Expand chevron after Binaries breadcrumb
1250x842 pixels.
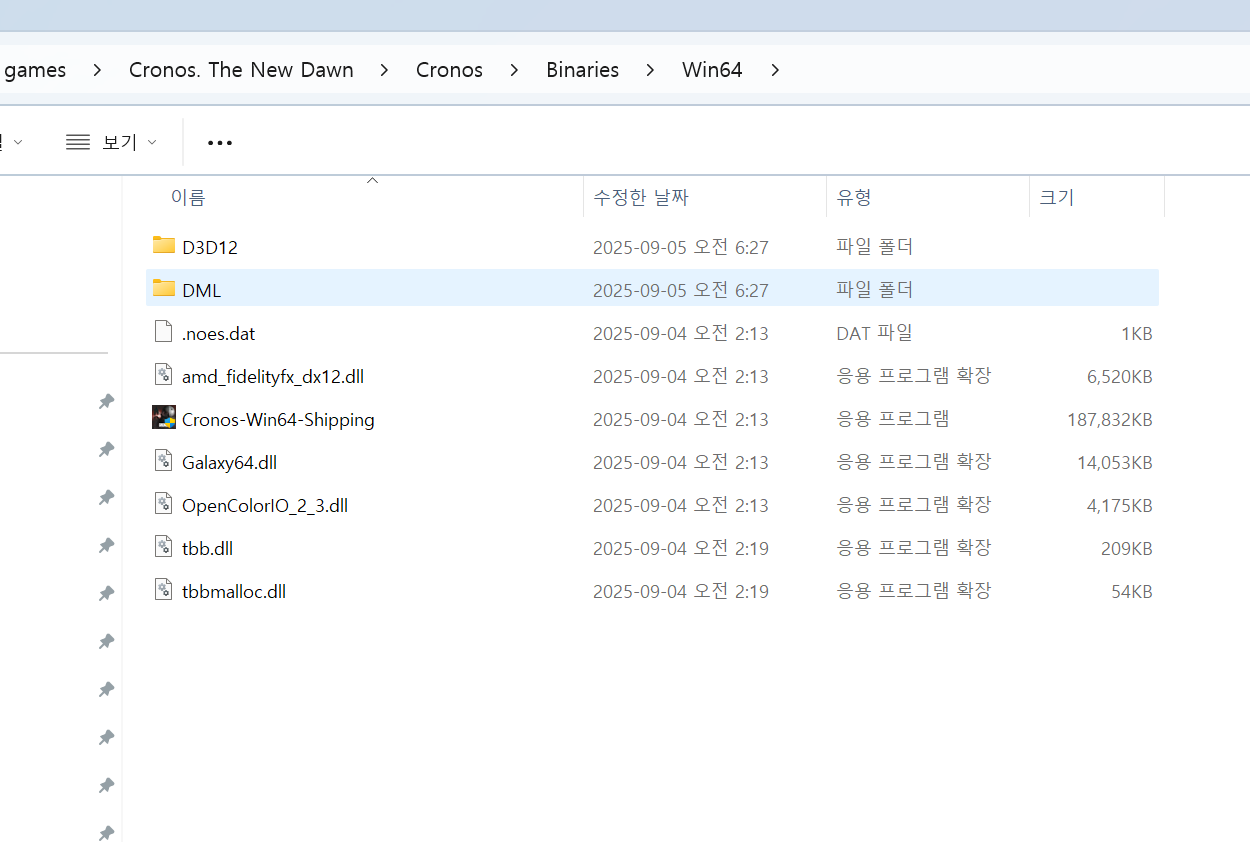click(650, 70)
